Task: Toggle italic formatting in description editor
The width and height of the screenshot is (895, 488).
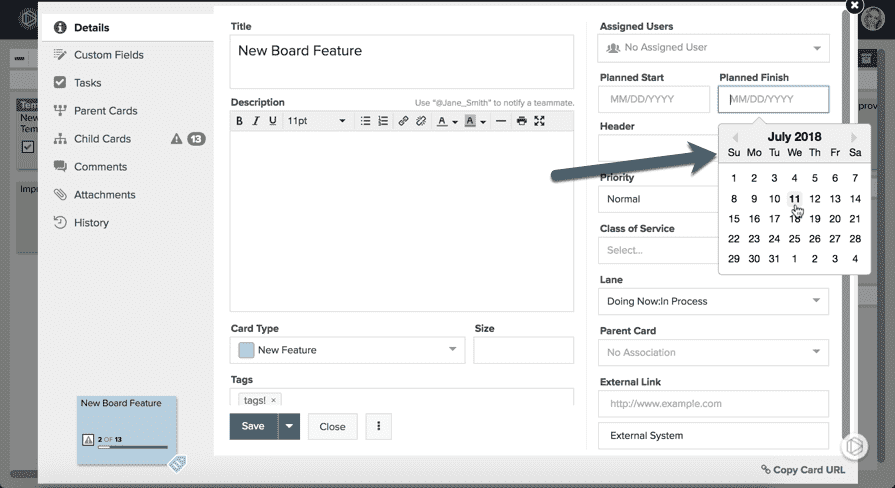Action: tap(257, 121)
